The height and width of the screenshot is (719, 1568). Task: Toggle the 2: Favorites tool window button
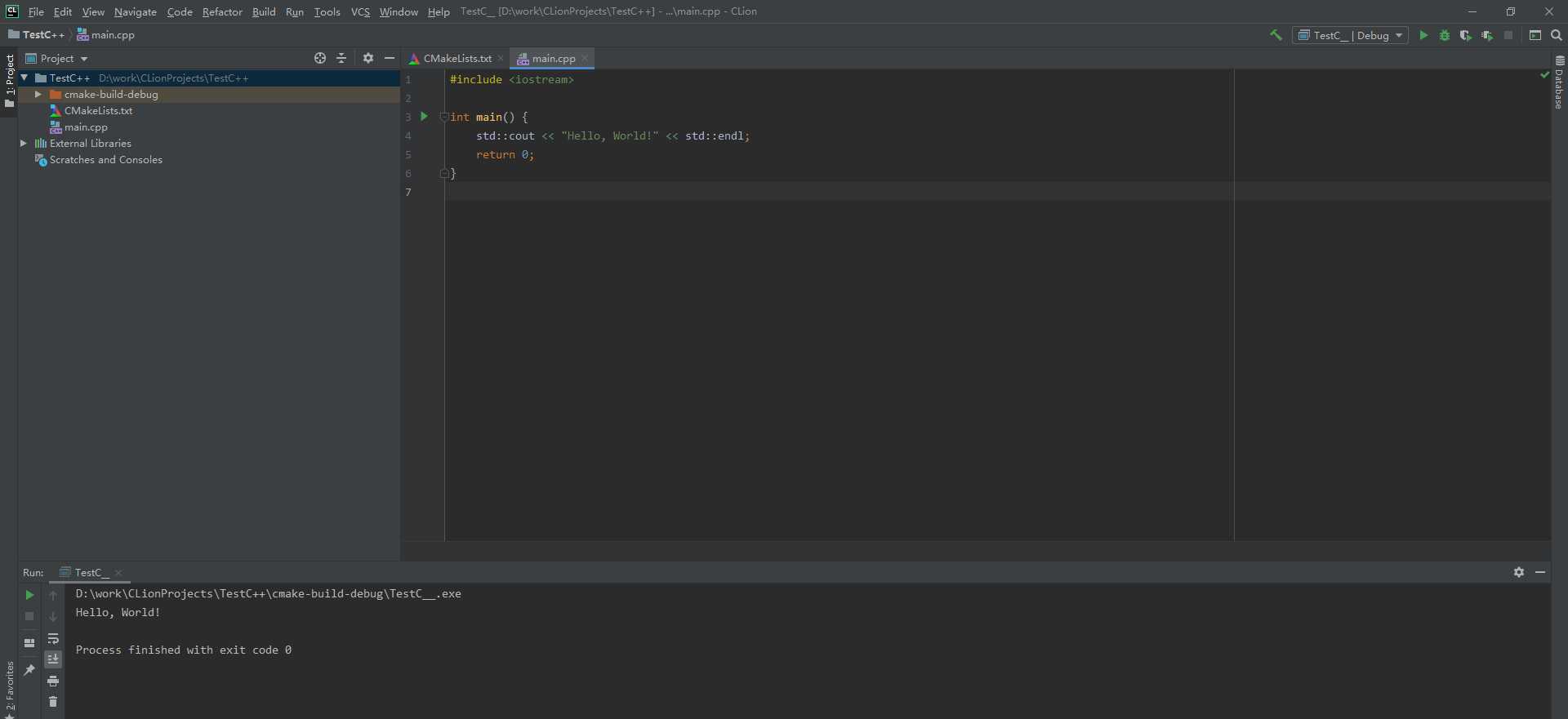click(x=9, y=690)
